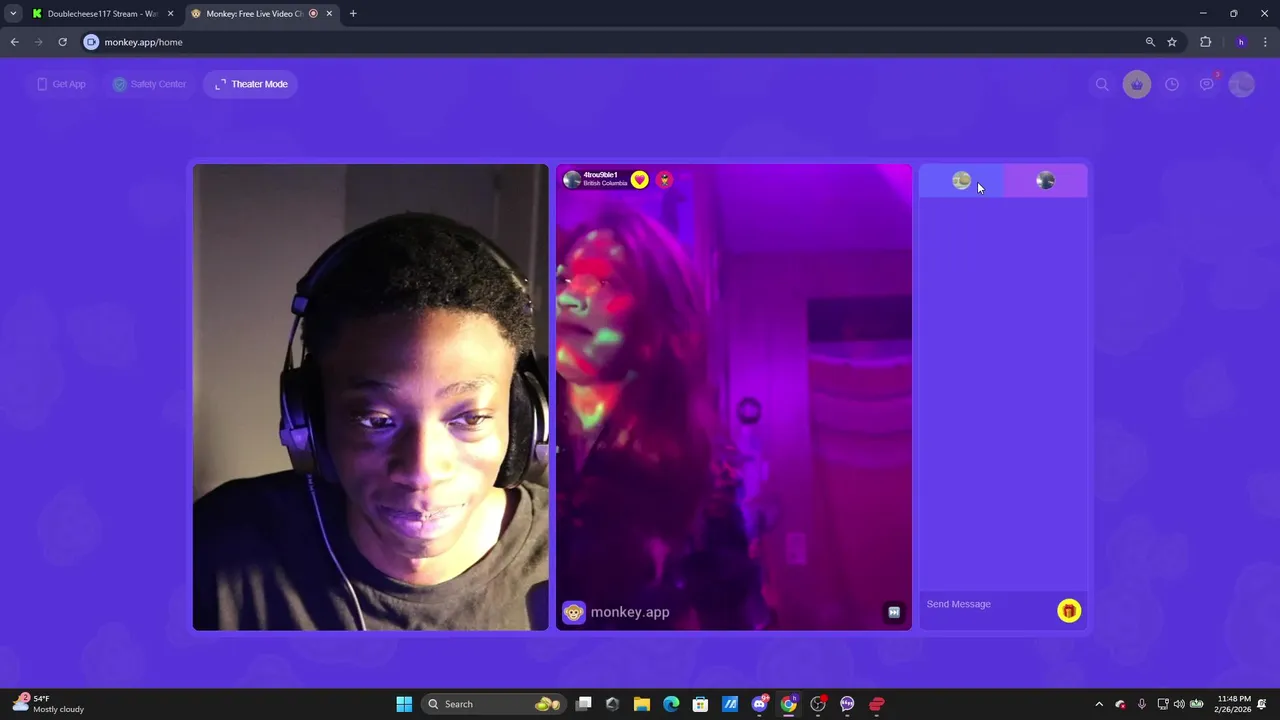Open the tab search dropdown arrow
Viewport: 1280px width, 720px height.
[x=13, y=14]
